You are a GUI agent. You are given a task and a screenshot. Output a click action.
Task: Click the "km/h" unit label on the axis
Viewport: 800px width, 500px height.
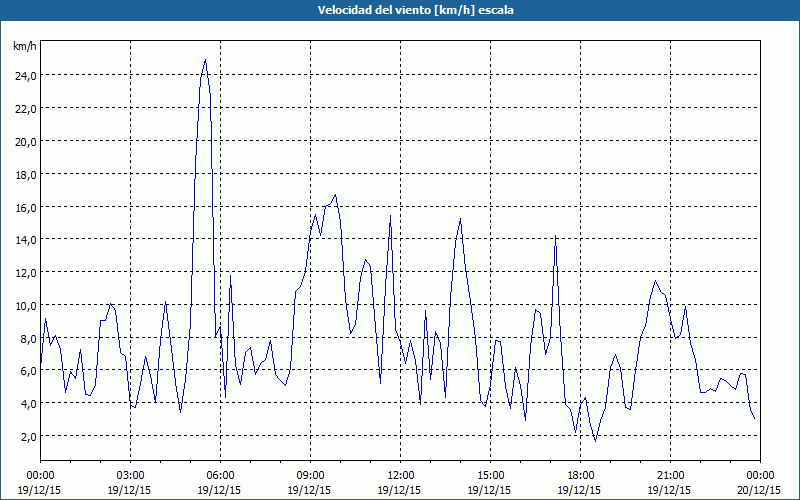24,46
